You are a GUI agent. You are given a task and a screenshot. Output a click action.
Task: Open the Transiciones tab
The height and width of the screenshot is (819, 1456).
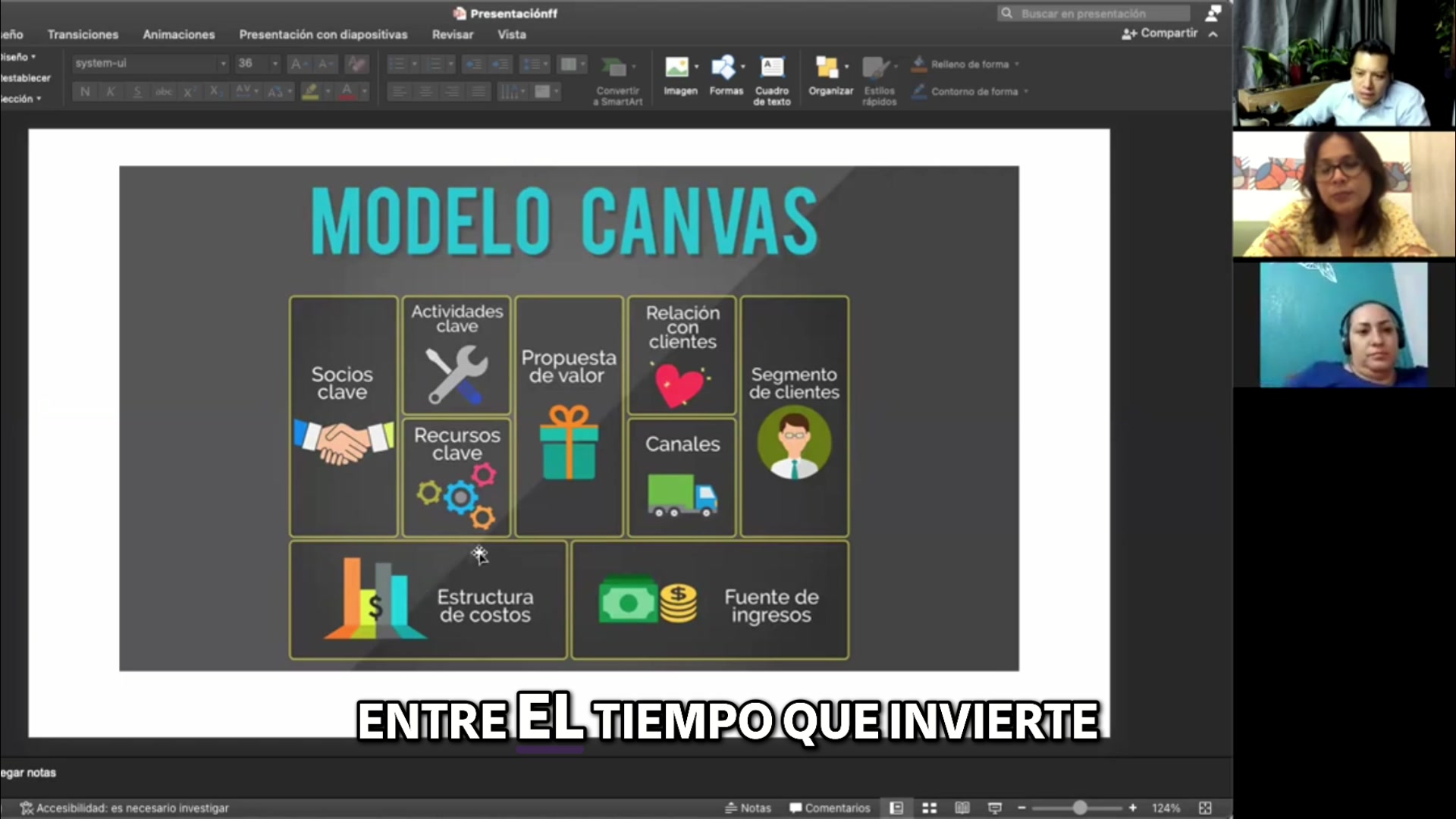pos(83,34)
